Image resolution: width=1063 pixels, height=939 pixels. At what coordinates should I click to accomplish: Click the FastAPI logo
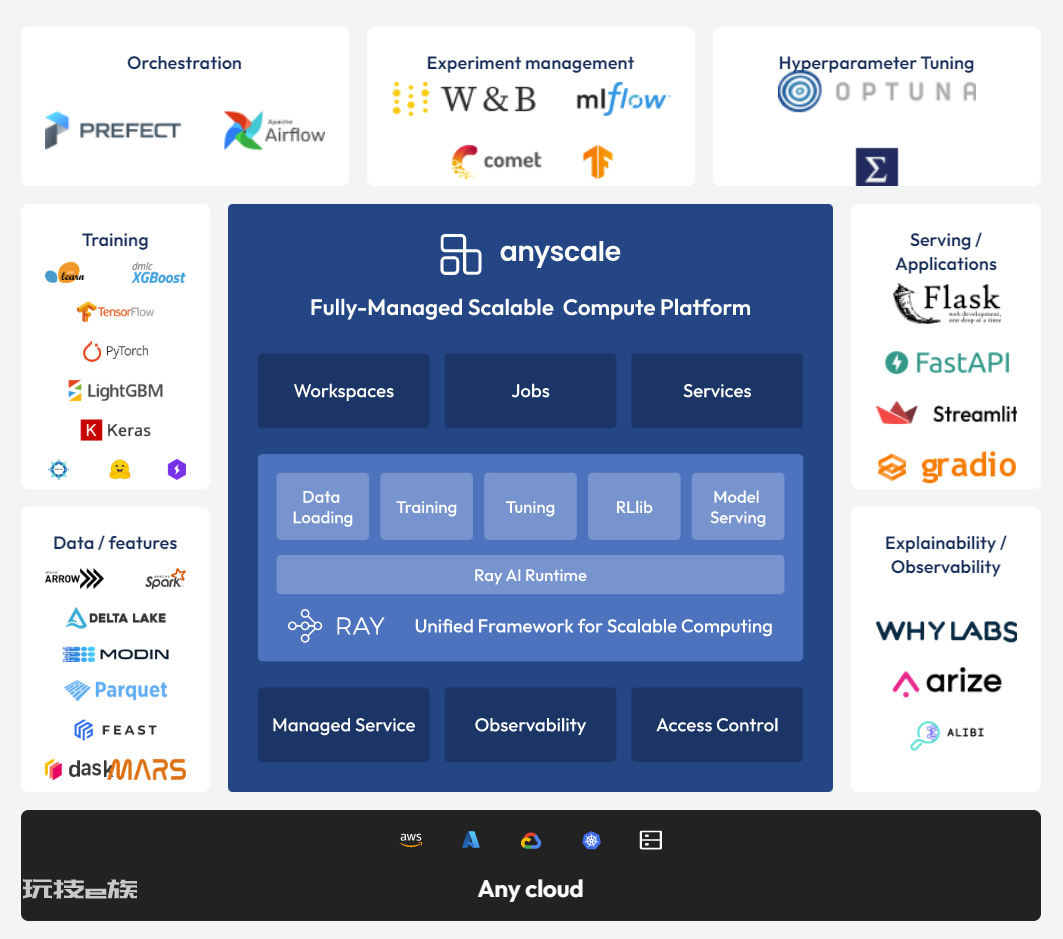(x=946, y=363)
